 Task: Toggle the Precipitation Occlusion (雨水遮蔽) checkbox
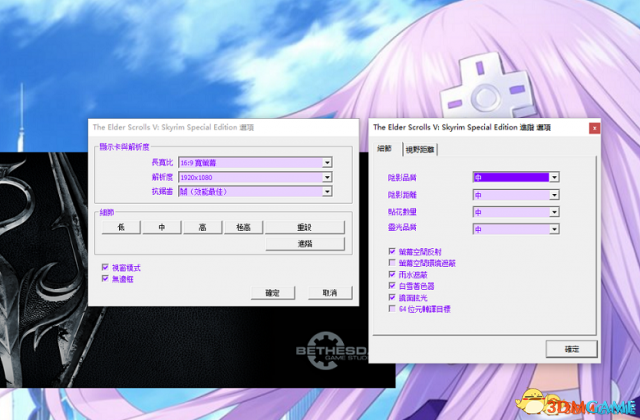(x=392, y=274)
